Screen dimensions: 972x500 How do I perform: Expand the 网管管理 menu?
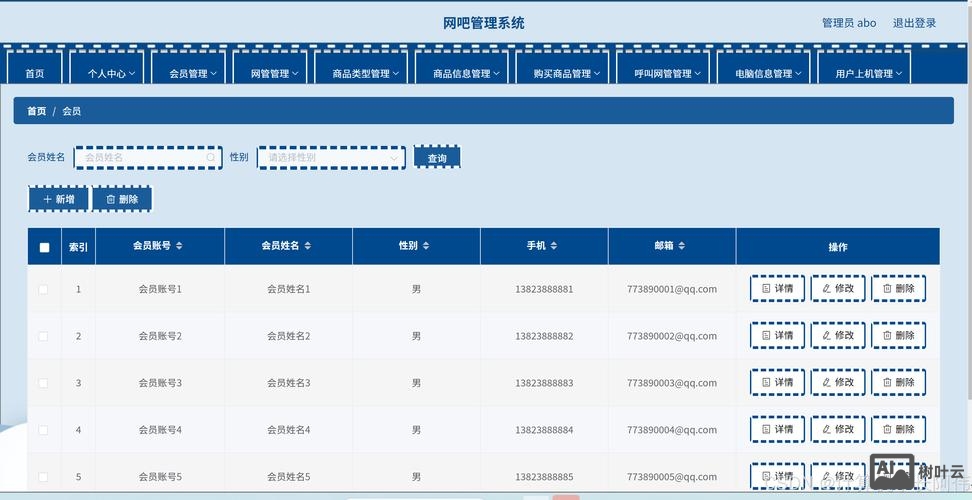[x=270, y=68]
